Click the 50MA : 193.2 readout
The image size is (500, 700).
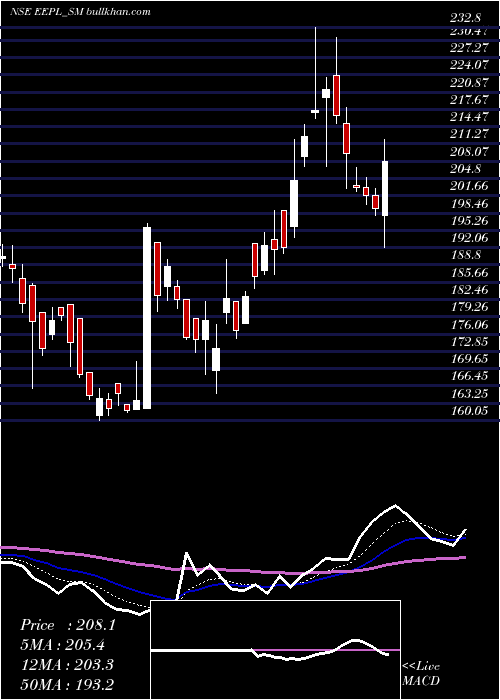tap(68, 685)
